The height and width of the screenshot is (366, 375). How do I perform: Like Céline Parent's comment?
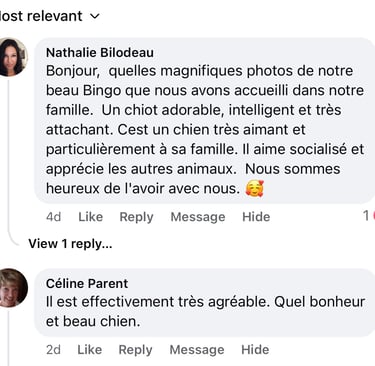click(90, 349)
